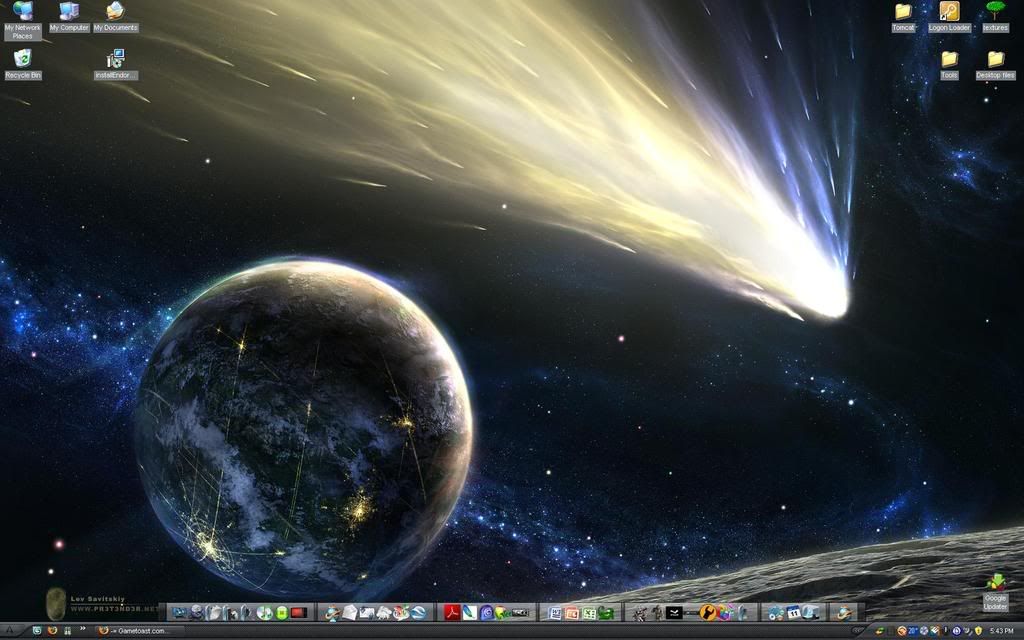Launch Firefox from the quick launch bar
The image size is (1024, 640).
[52, 630]
